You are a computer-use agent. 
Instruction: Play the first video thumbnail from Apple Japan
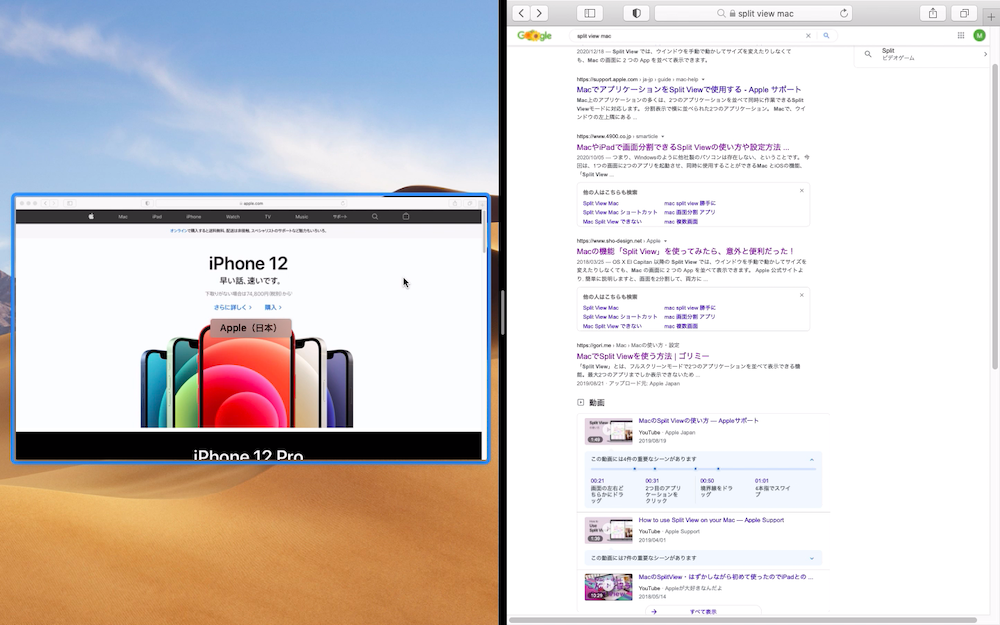(608, 431)
